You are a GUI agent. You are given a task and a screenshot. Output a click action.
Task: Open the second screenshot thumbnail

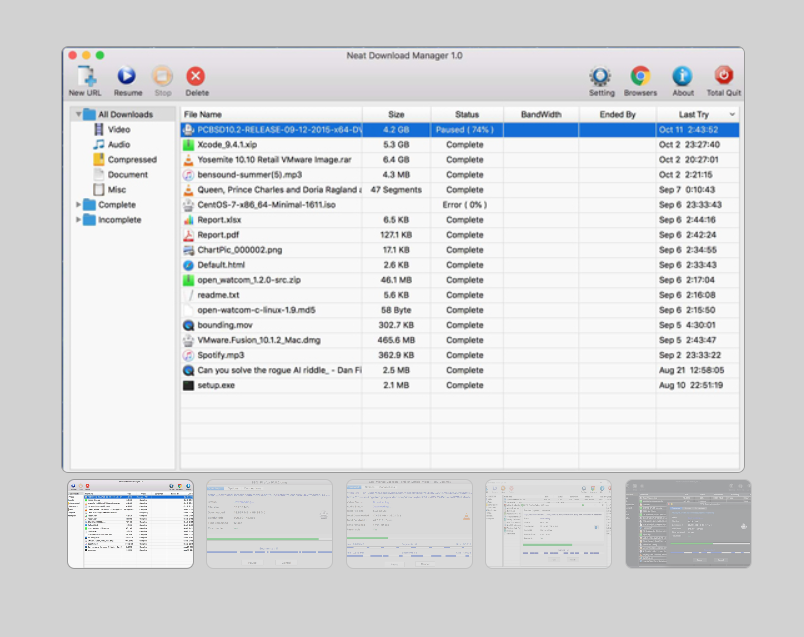(270, 524)
